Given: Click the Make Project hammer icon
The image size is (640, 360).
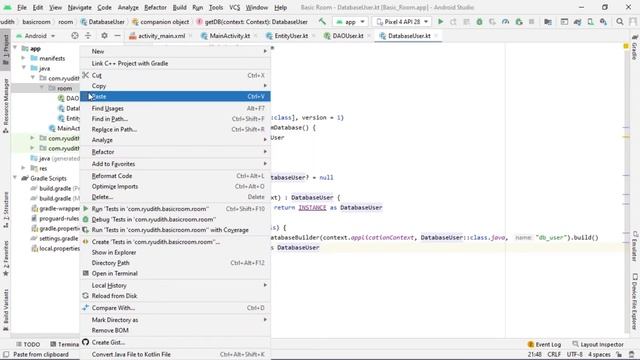Looking at the screenshot, I should coord(322,22).
